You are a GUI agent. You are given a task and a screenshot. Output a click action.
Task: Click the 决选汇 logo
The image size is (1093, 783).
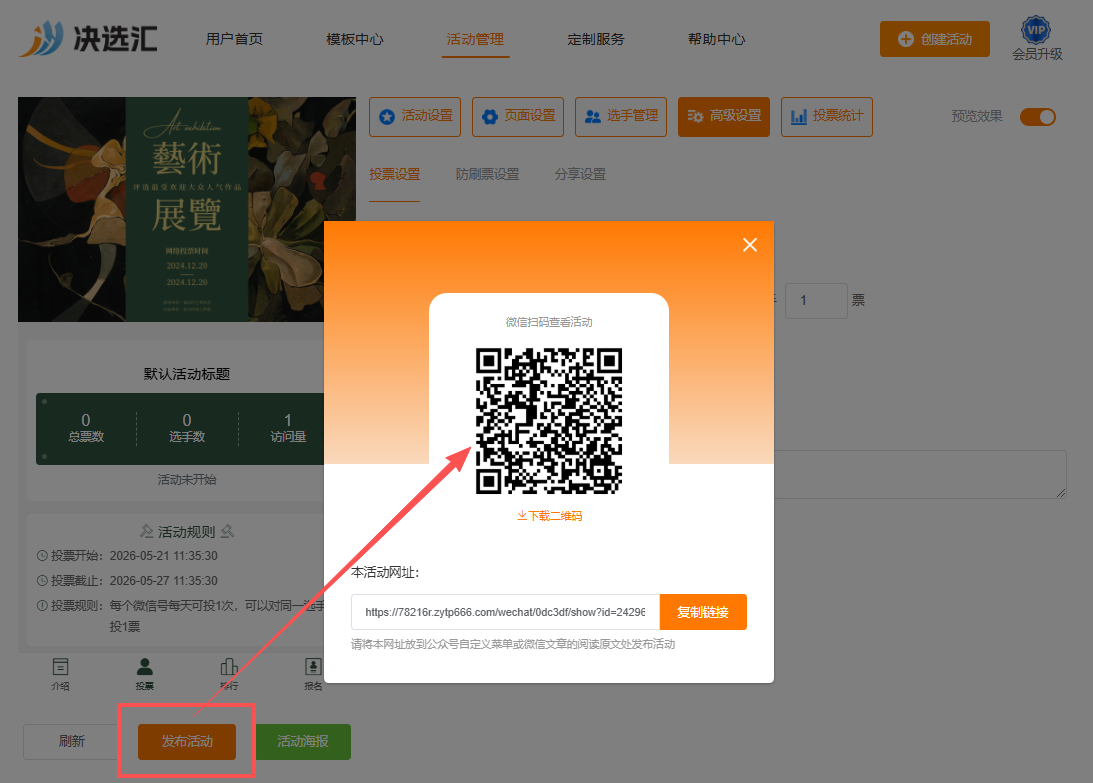pyautogui.click(x=89, y=38)
